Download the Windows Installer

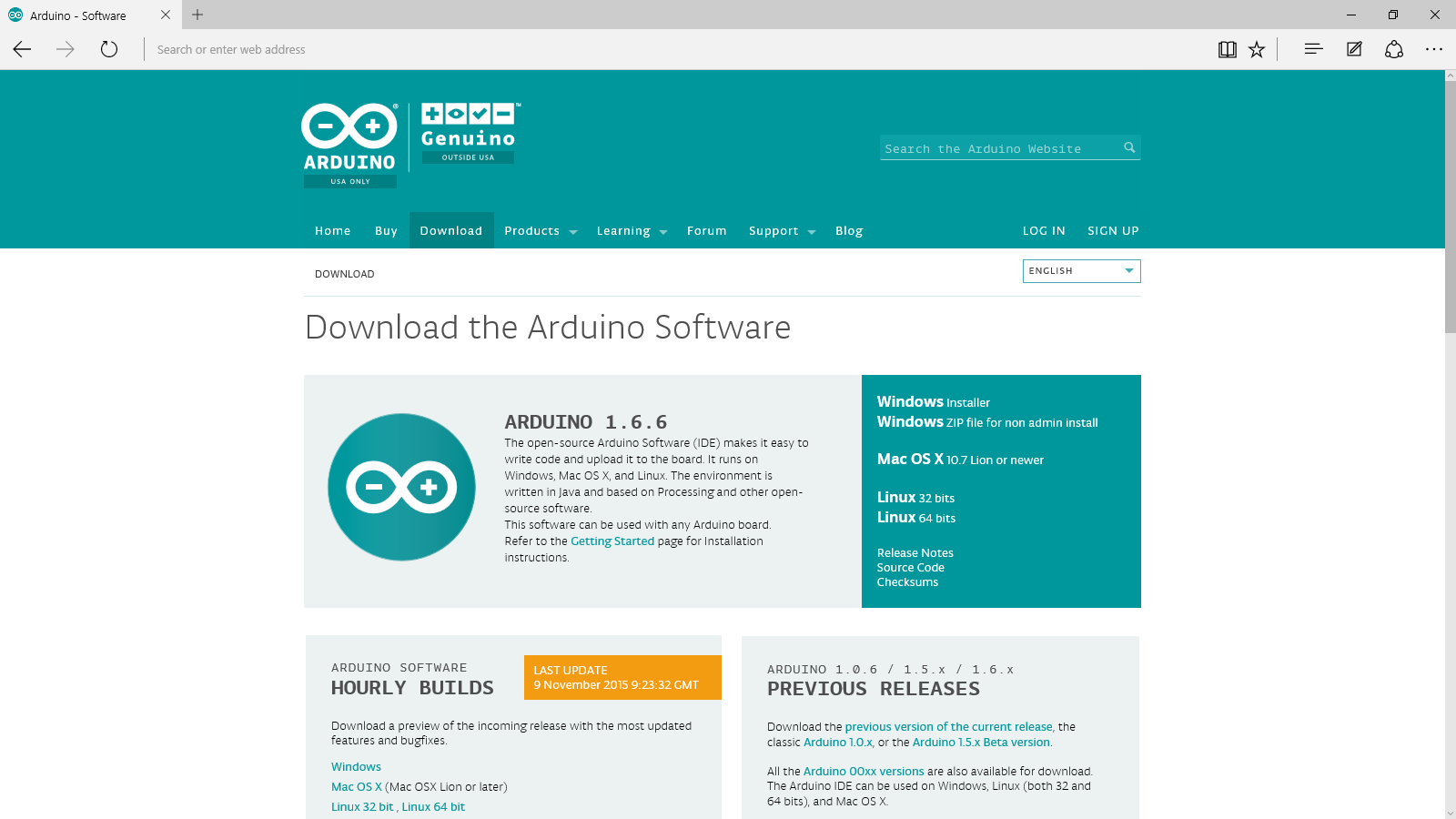[934, 402]
